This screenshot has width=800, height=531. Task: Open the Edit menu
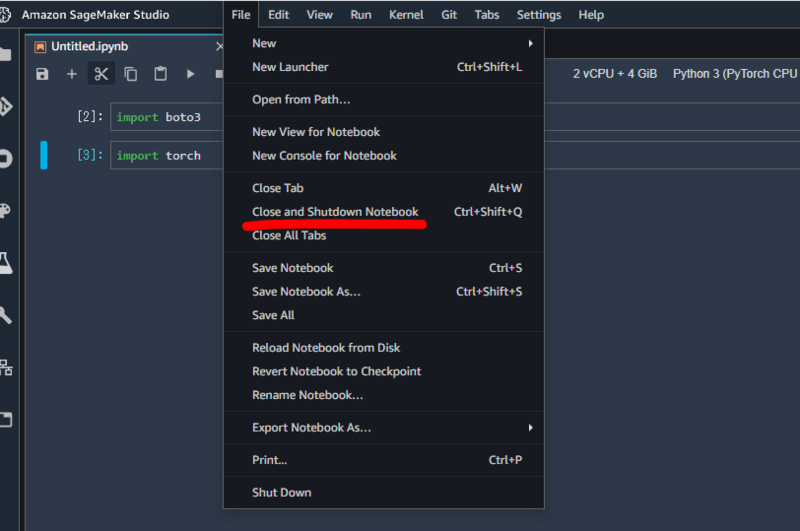[279, 15]
